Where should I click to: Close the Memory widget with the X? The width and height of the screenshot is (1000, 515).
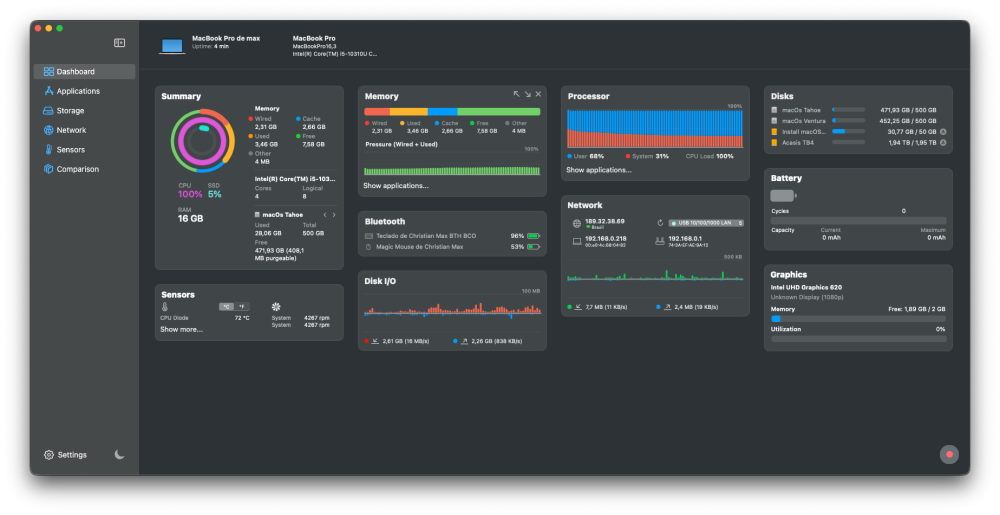[538, 94]
